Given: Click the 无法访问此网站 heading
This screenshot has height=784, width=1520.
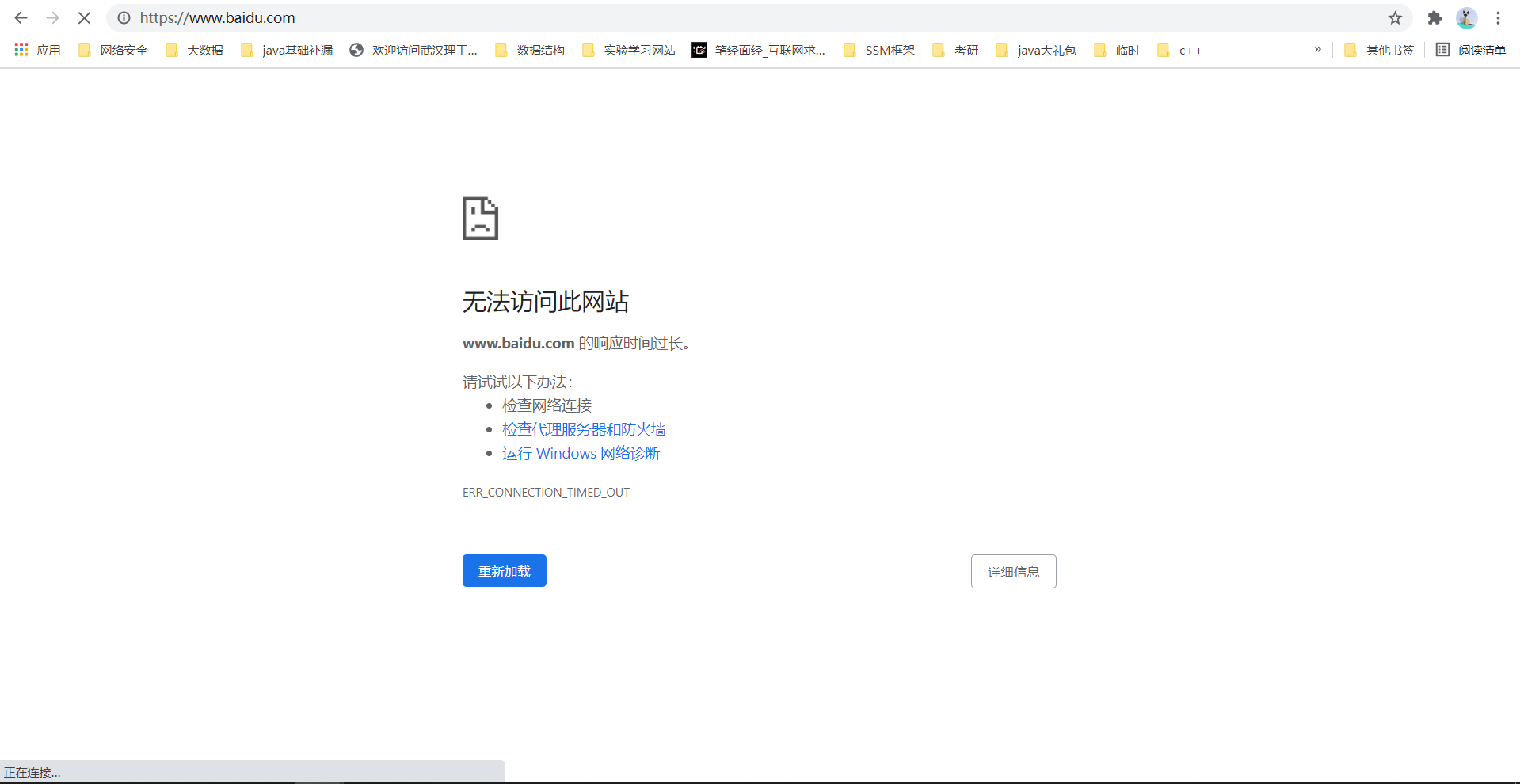Looking at the screenshot, I should 546,302.
